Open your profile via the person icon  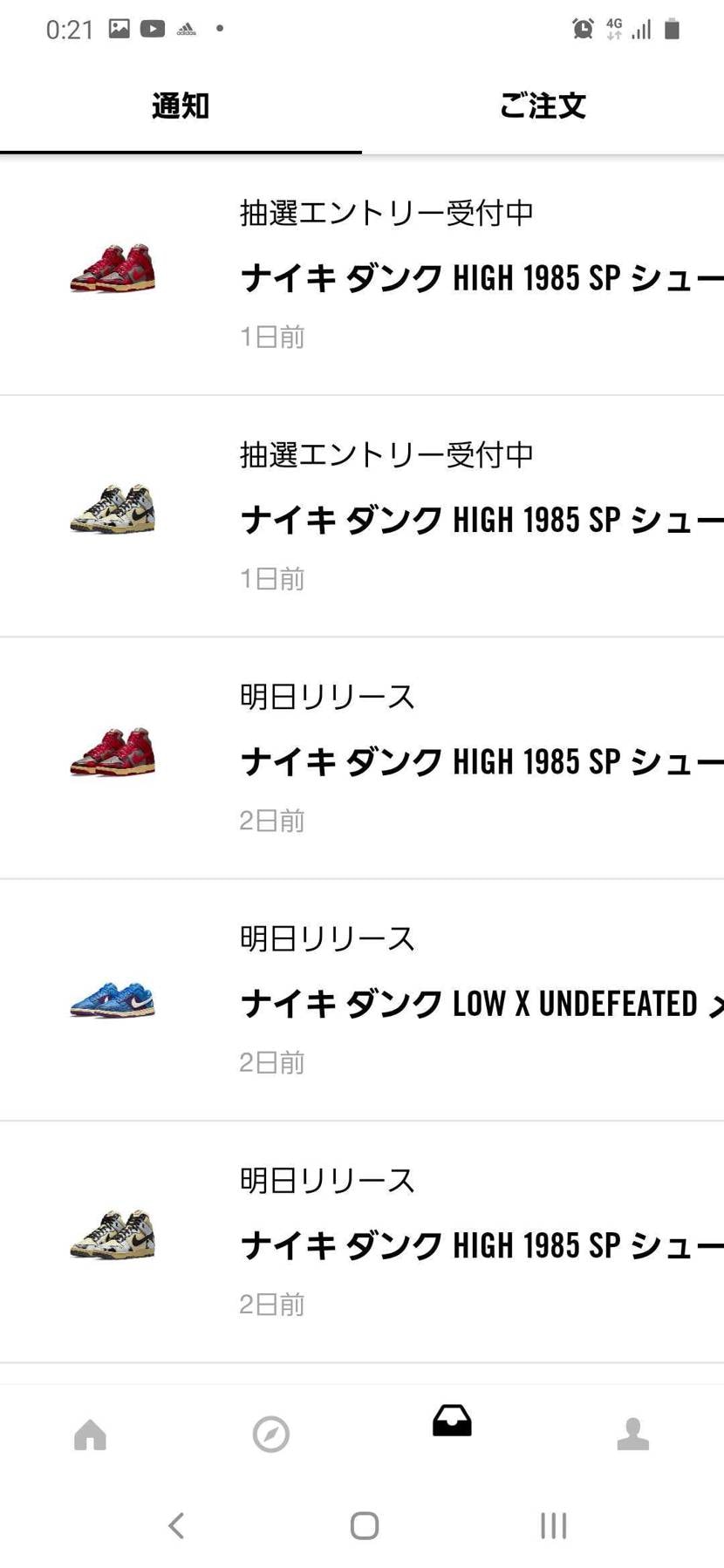(633, 1434)
